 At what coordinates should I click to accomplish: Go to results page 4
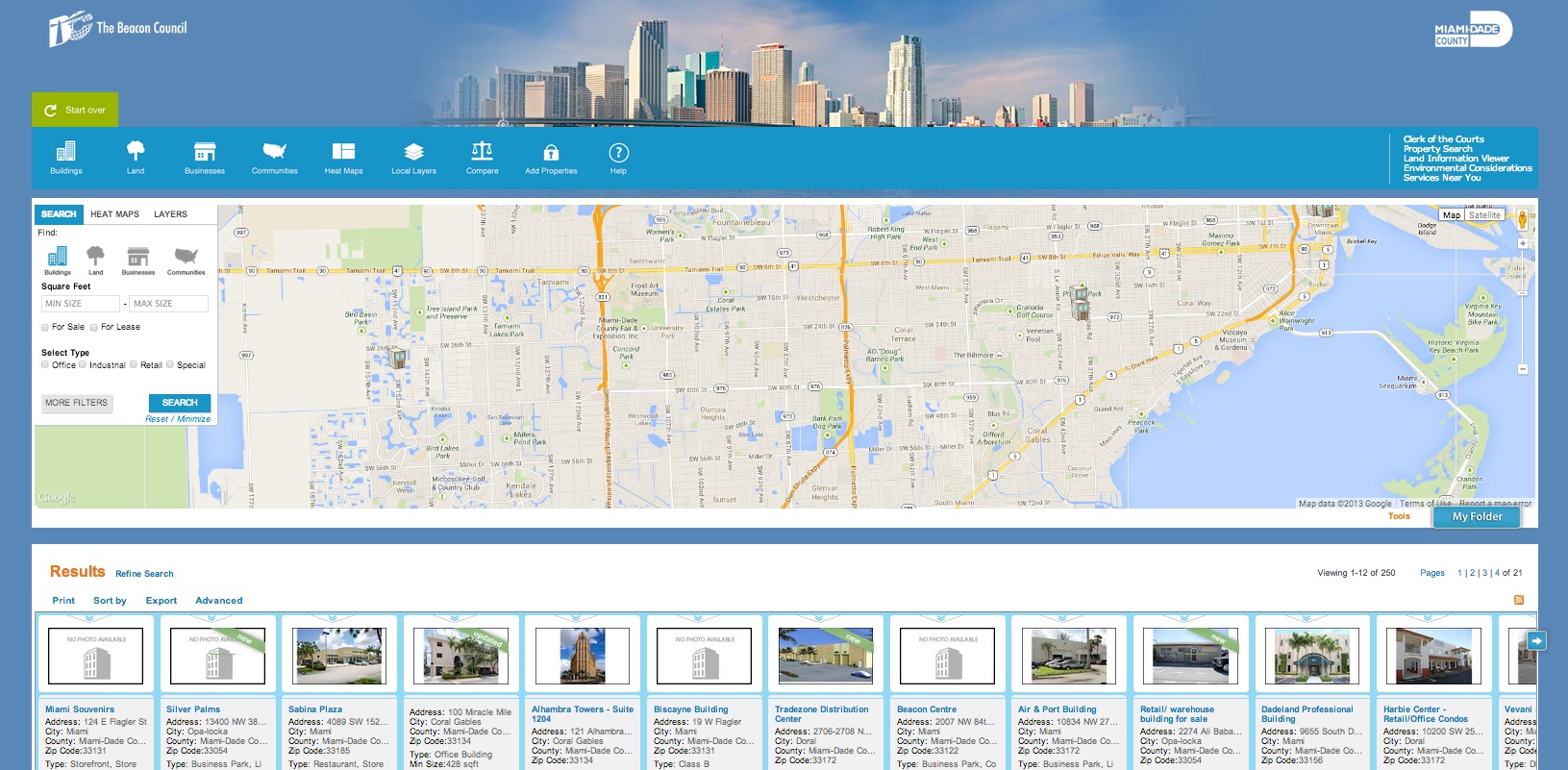point(1497,573)
